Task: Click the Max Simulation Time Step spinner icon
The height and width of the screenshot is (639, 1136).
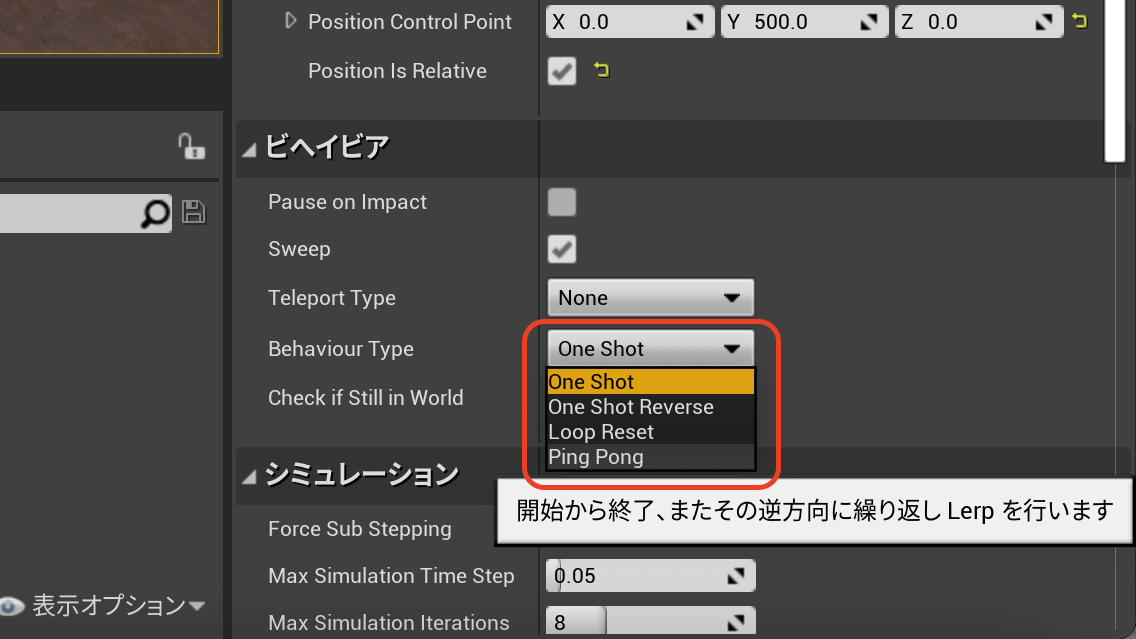Action: (x=736, y=576)
